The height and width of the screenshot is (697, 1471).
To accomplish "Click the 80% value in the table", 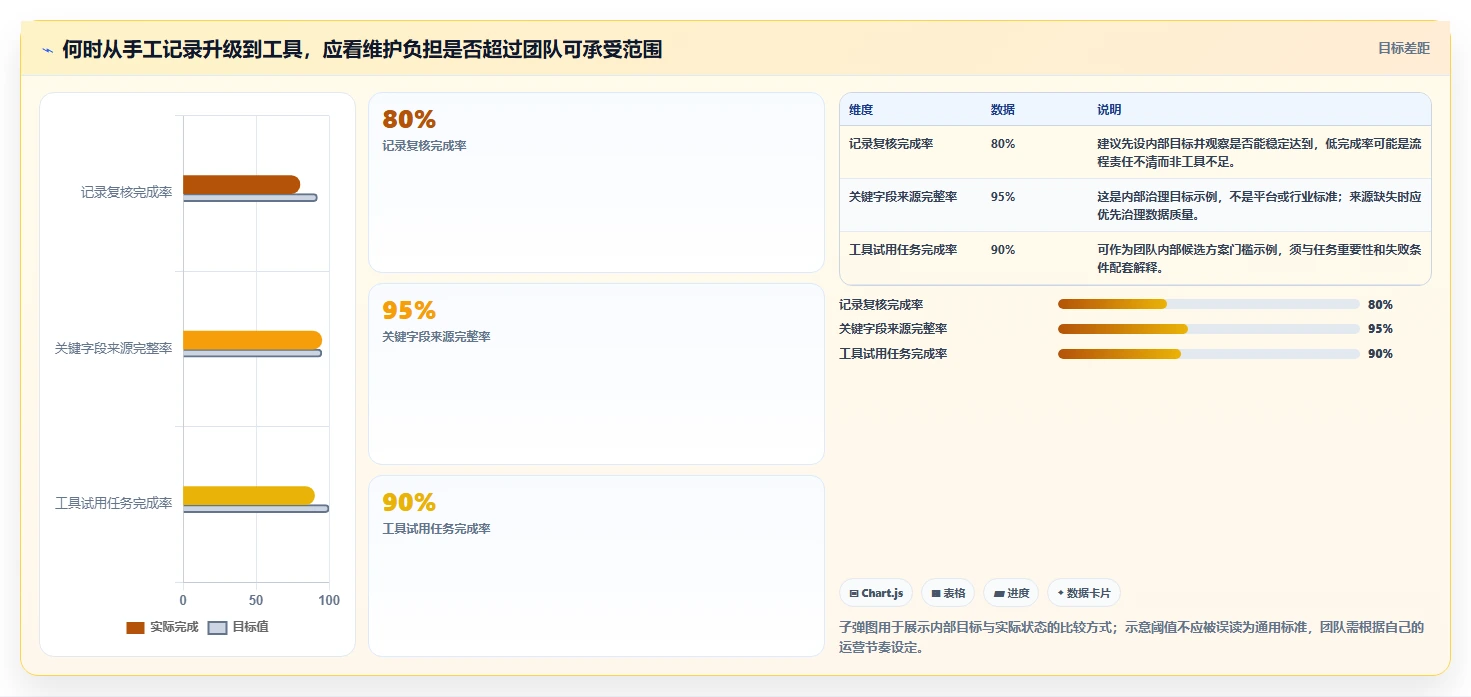I will pos(1003,144).
